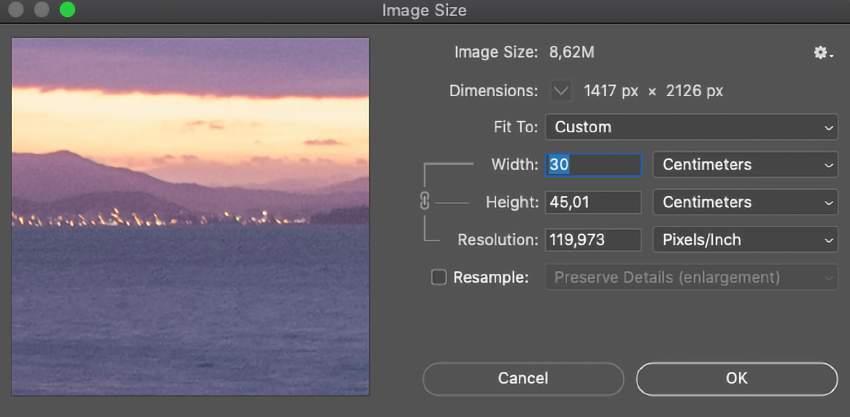Click the Resample method dropdown
850x417 pixels.
pyautogui.click(x=692, y=278)
